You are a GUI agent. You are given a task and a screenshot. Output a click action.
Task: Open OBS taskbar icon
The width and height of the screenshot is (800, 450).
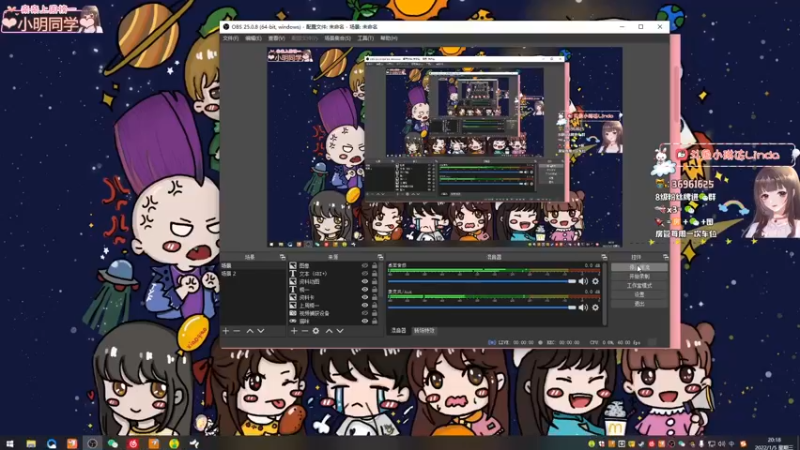[x=92, y=443]
